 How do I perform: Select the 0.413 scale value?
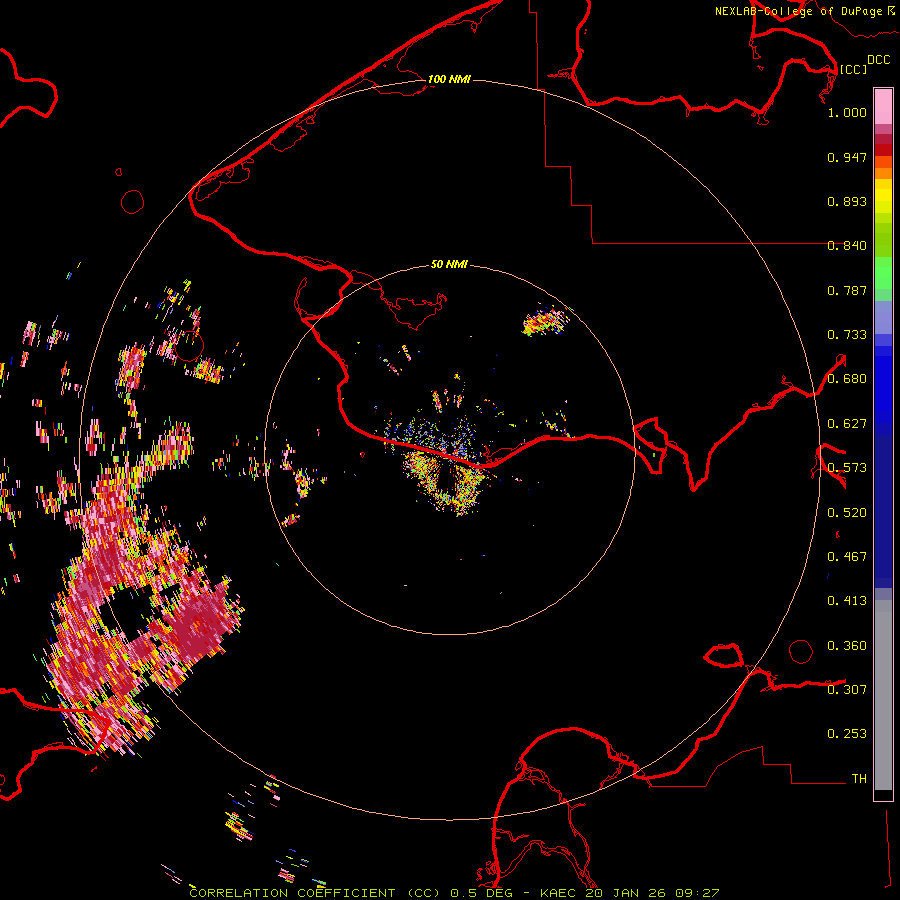coord(847,601)
